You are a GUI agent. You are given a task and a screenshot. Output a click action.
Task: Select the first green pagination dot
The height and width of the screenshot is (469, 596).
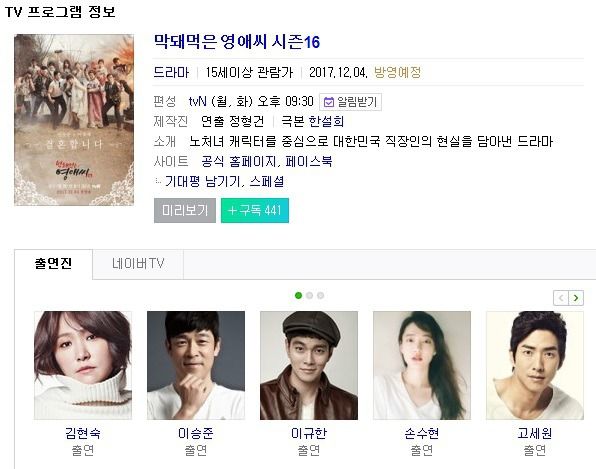point(298,295)
